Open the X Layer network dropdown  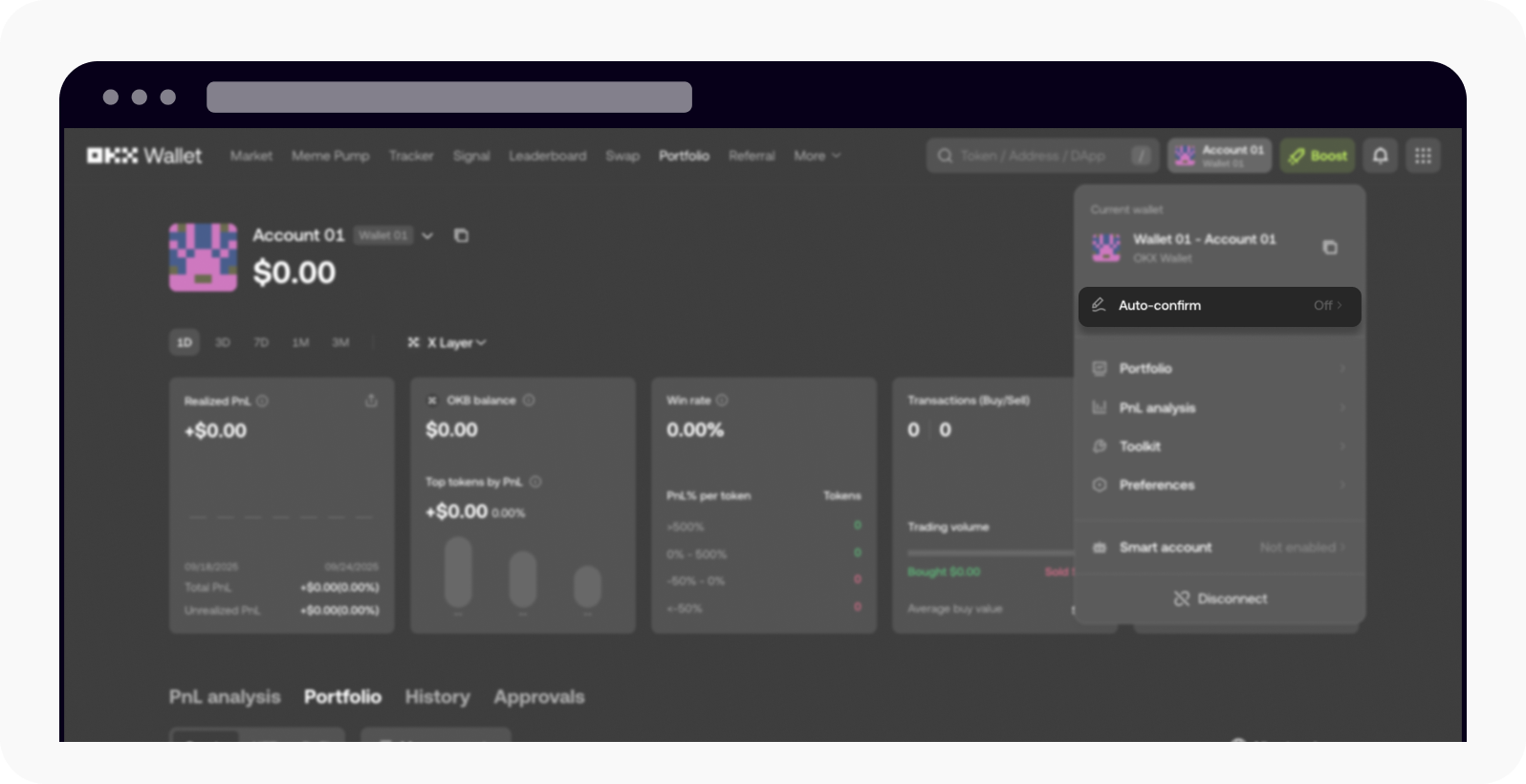coord(447,342)
